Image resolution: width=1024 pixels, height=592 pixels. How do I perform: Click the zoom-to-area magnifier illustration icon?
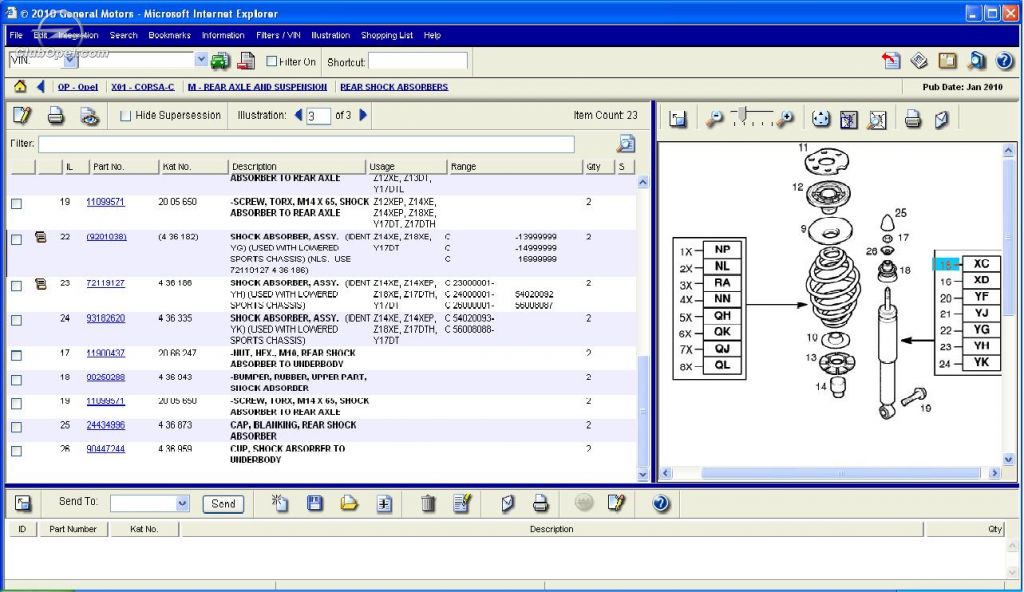(877, 119)
